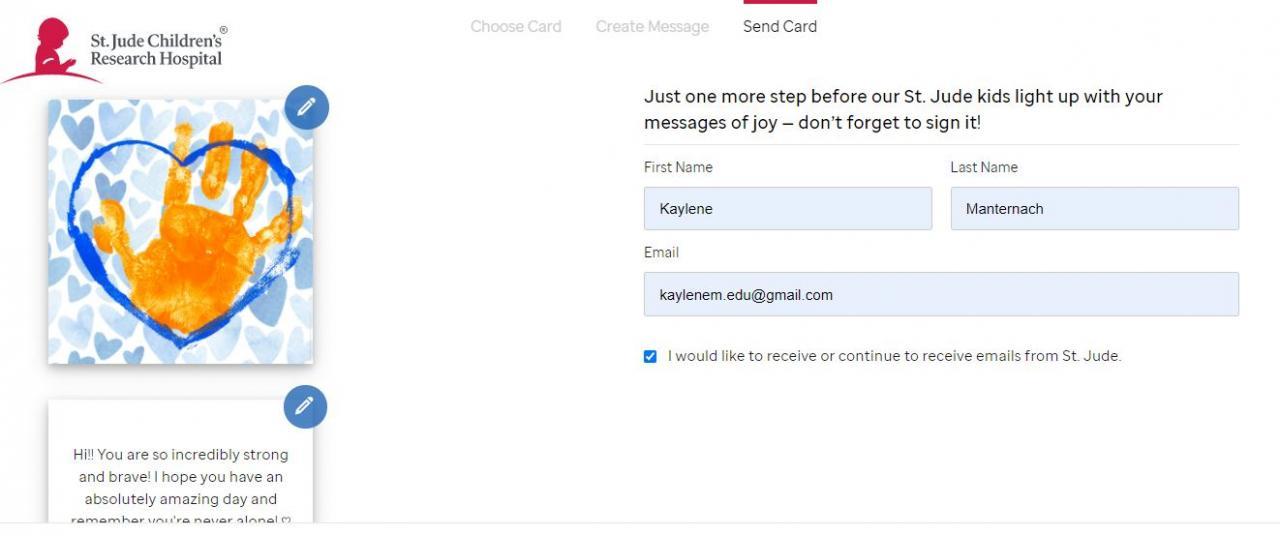Click the 'I would like to receive' label
This screenshot has width=1280, height=536.
click(x=894, y=356)
